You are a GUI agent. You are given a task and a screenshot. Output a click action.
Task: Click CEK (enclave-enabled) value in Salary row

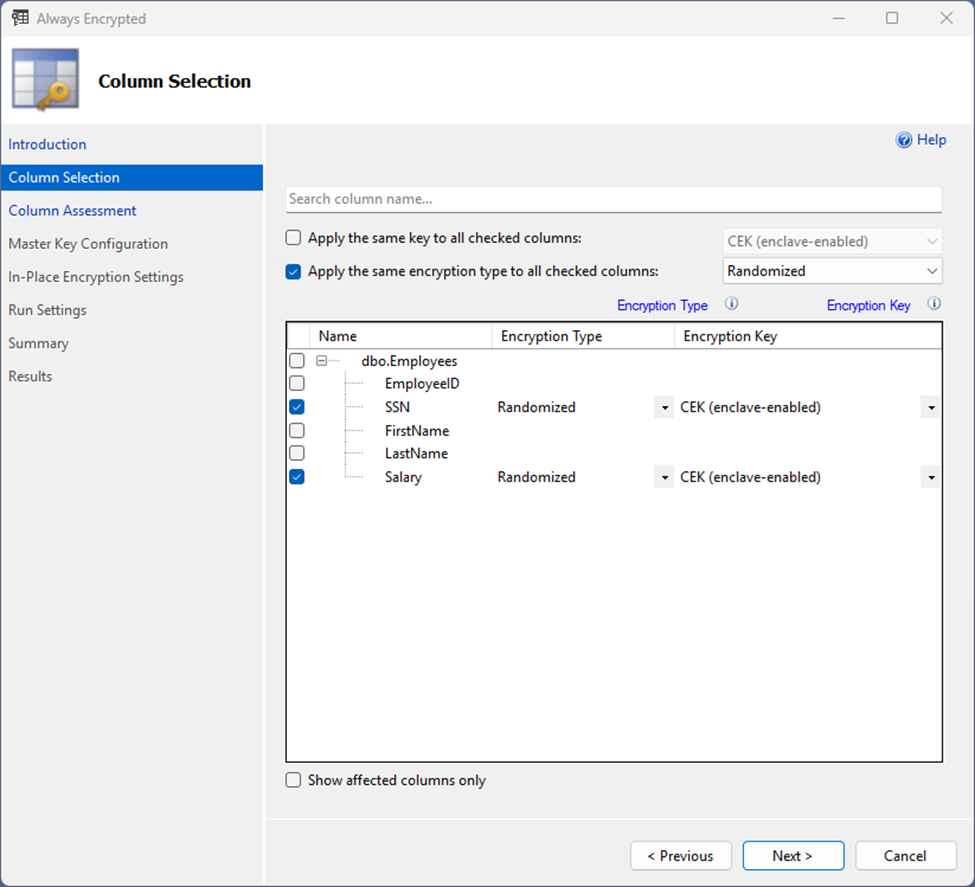(x=751, y=477)
